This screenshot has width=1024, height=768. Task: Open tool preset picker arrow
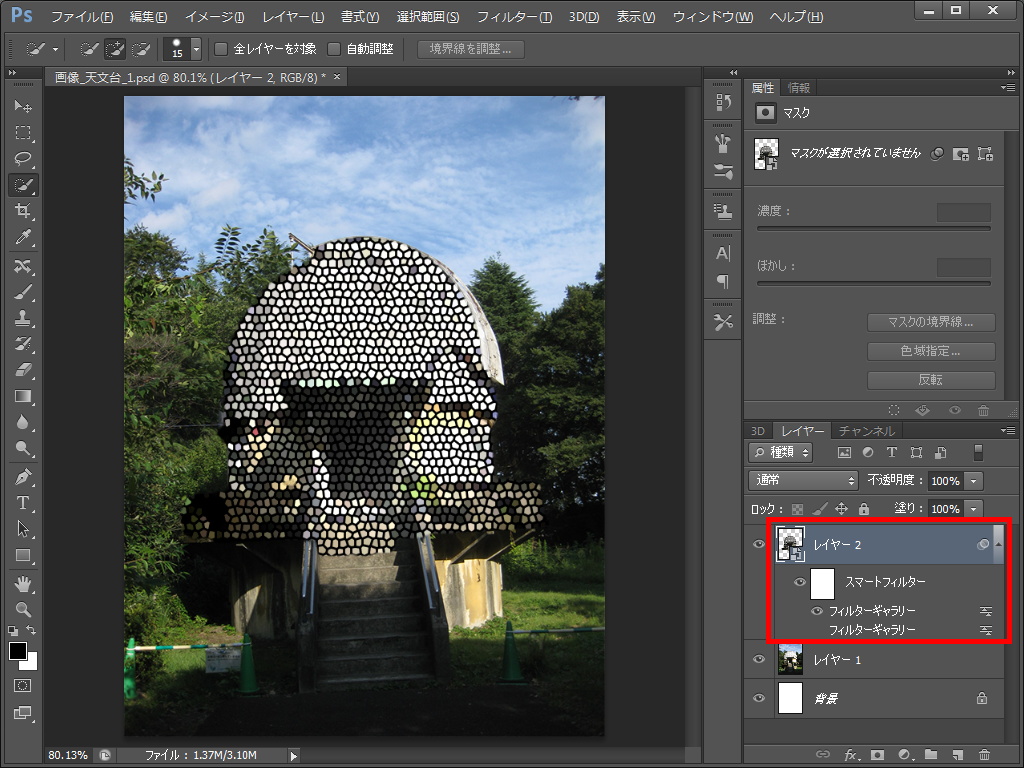point(56,49)
